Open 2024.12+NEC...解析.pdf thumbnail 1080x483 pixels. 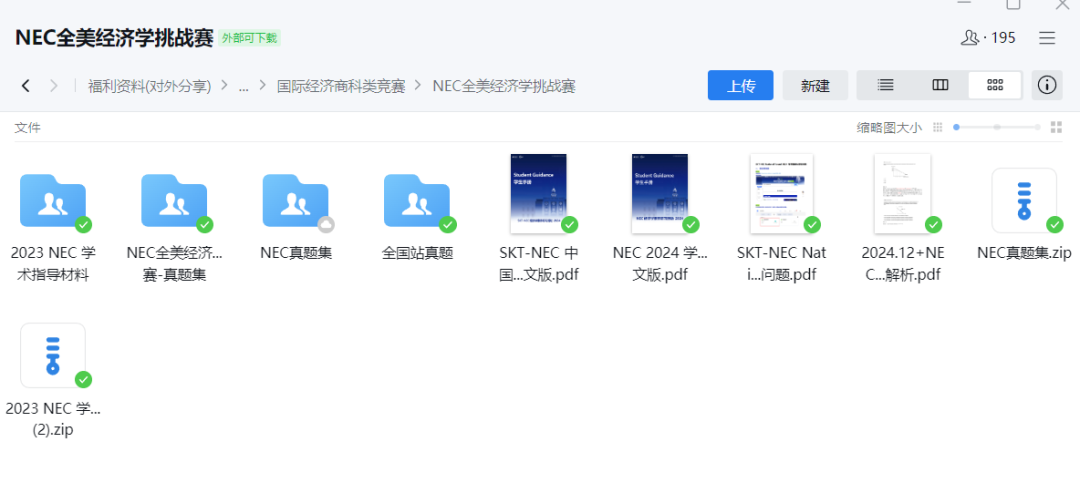(902, 194)
